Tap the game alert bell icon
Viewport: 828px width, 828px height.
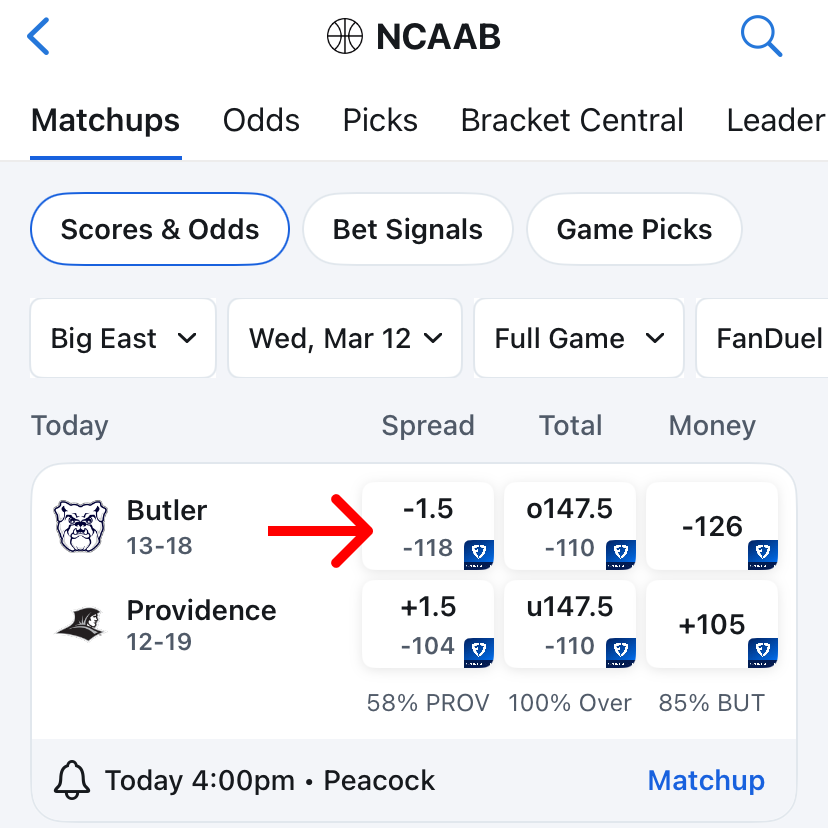71,780
